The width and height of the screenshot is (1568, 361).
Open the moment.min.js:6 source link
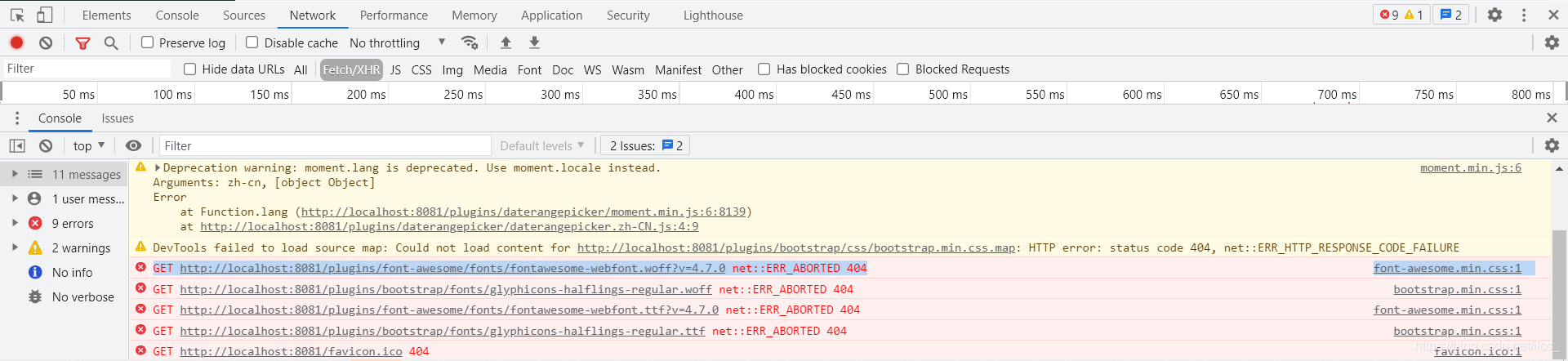[x=1470, y=167]
